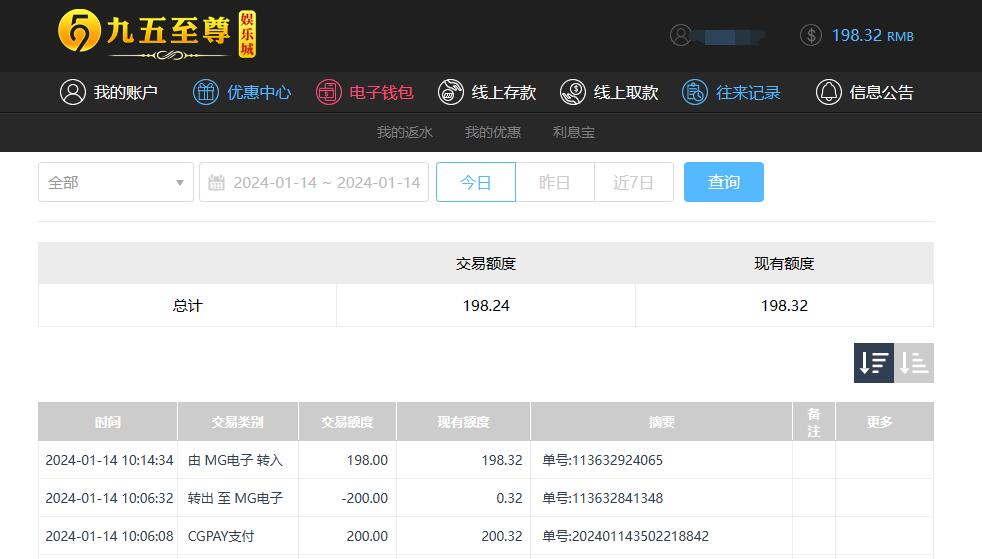Click the user avatar icon in header
Viewport: 982px width, 559px height.
point(680,35)
